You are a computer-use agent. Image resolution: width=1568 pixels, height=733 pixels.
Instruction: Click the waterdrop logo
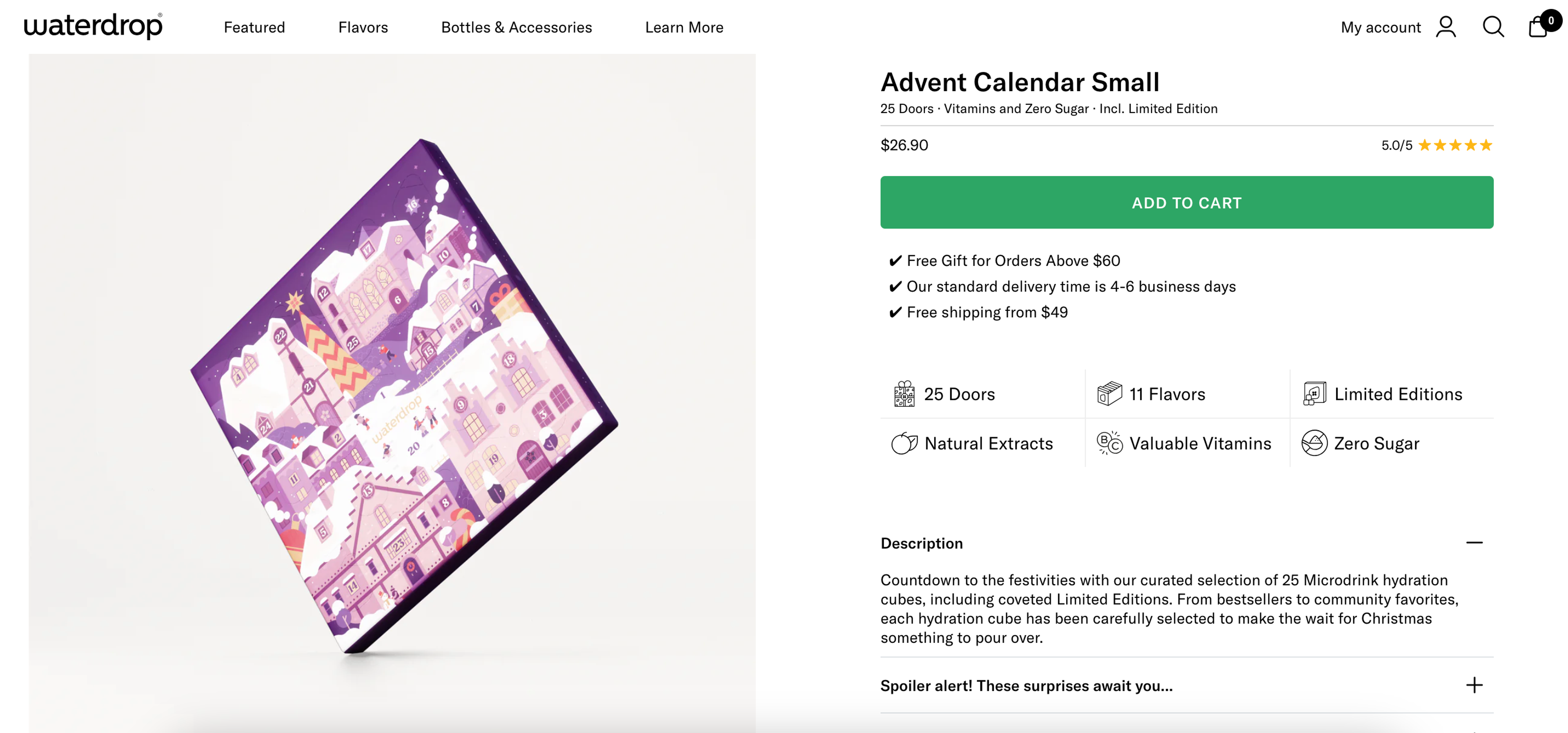[x=92, y=26]
